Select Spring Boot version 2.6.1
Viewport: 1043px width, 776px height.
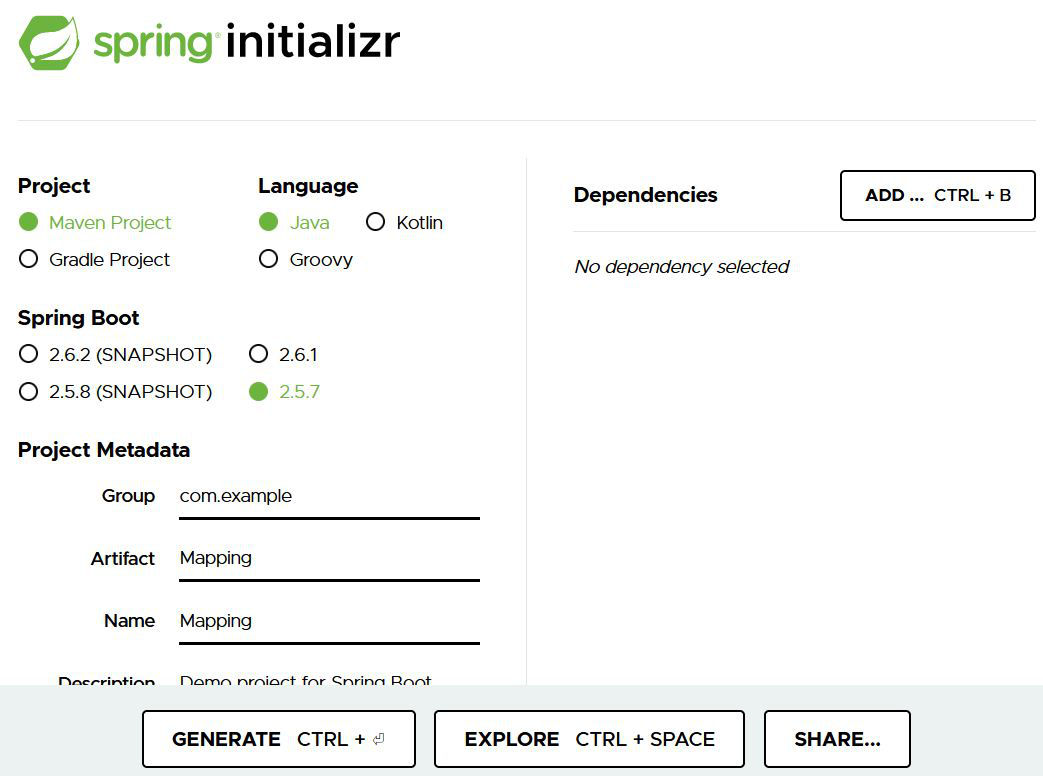(258, 354)
